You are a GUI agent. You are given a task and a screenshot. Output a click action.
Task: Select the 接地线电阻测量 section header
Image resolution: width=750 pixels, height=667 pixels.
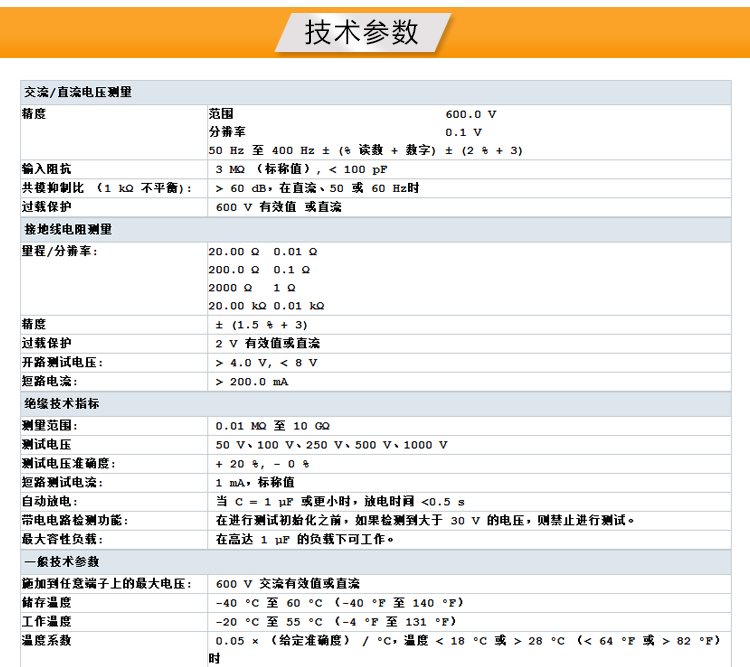[x=68, y=229]
